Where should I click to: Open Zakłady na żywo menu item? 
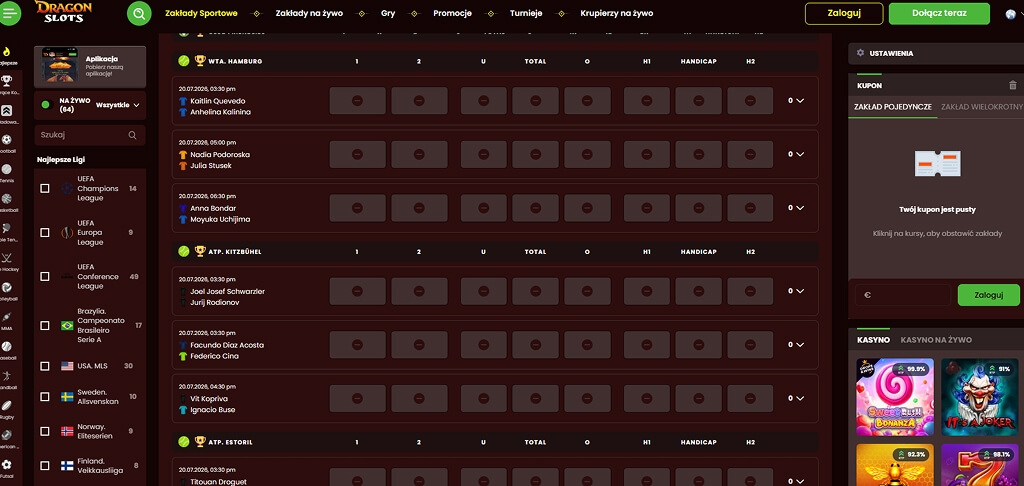(309, 13)
